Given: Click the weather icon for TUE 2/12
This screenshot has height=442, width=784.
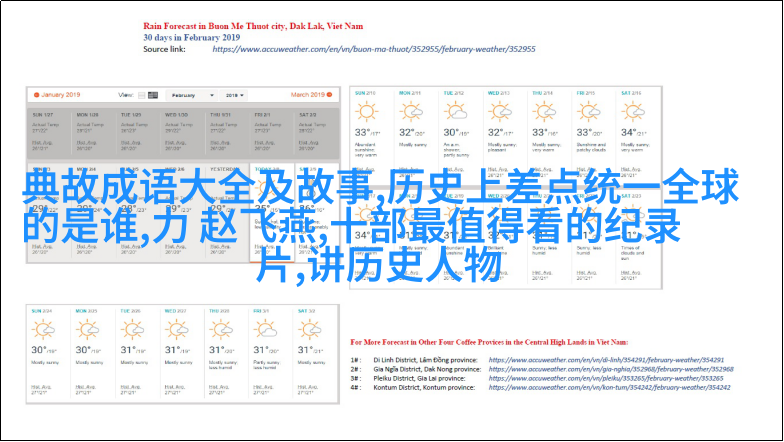Looking at the screenshot, I should pyautogui.click(x=456, y=112).
